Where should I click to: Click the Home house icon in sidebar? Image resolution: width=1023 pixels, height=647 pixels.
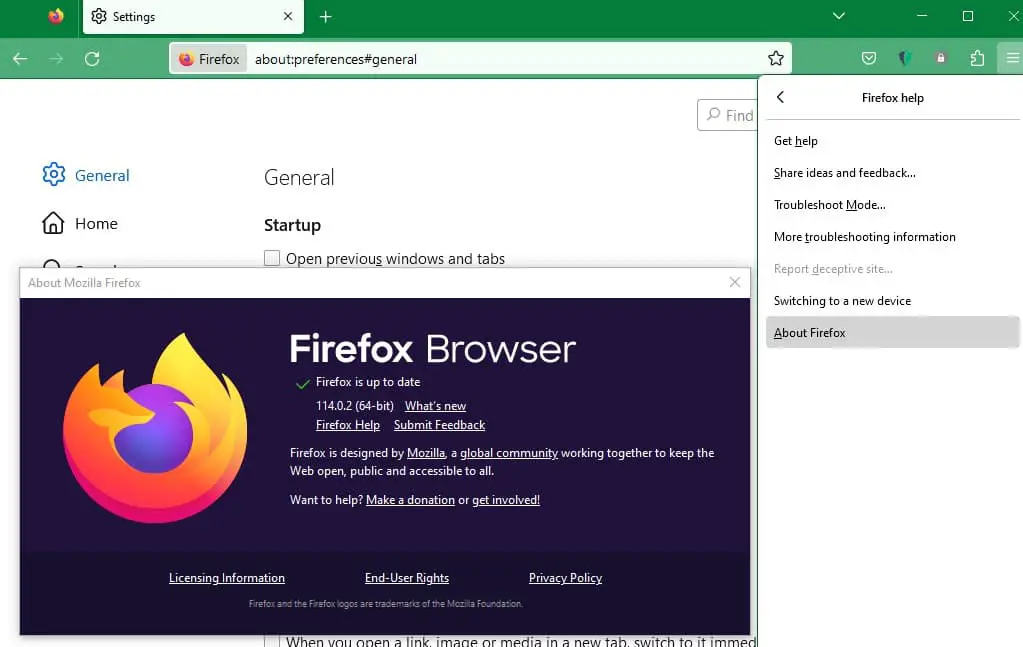click(x=53, y=223)
